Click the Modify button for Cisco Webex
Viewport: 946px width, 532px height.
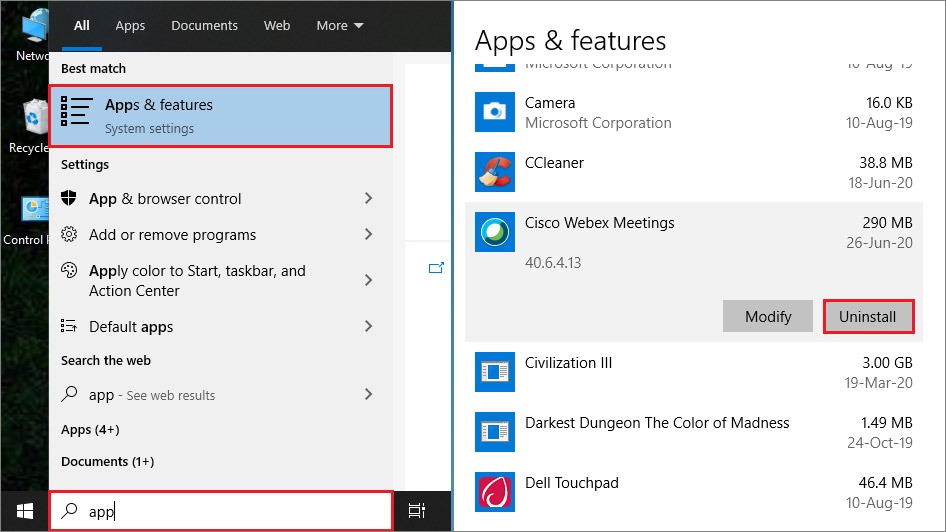(768, 316)
